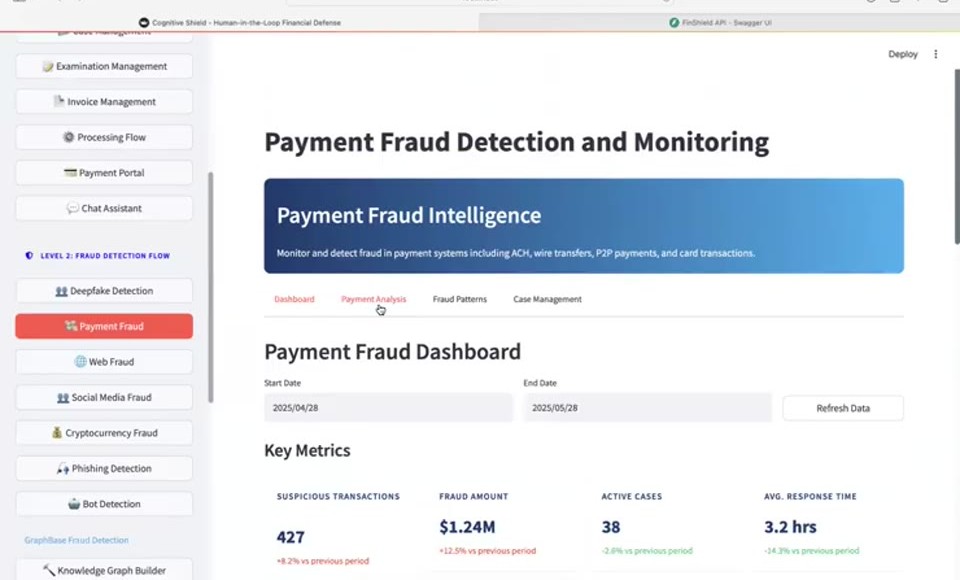Open the Social Media Fraud page
Image resolution: width=960 pixels, height=580 pixels.
104,397
